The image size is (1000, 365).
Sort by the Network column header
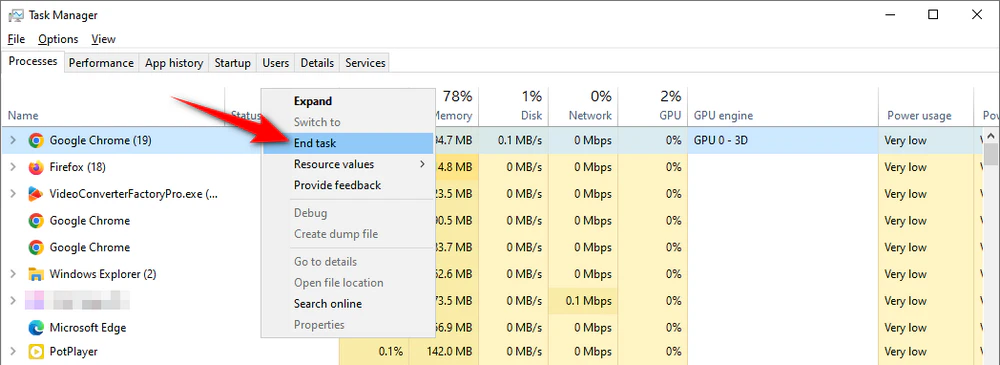582,106
